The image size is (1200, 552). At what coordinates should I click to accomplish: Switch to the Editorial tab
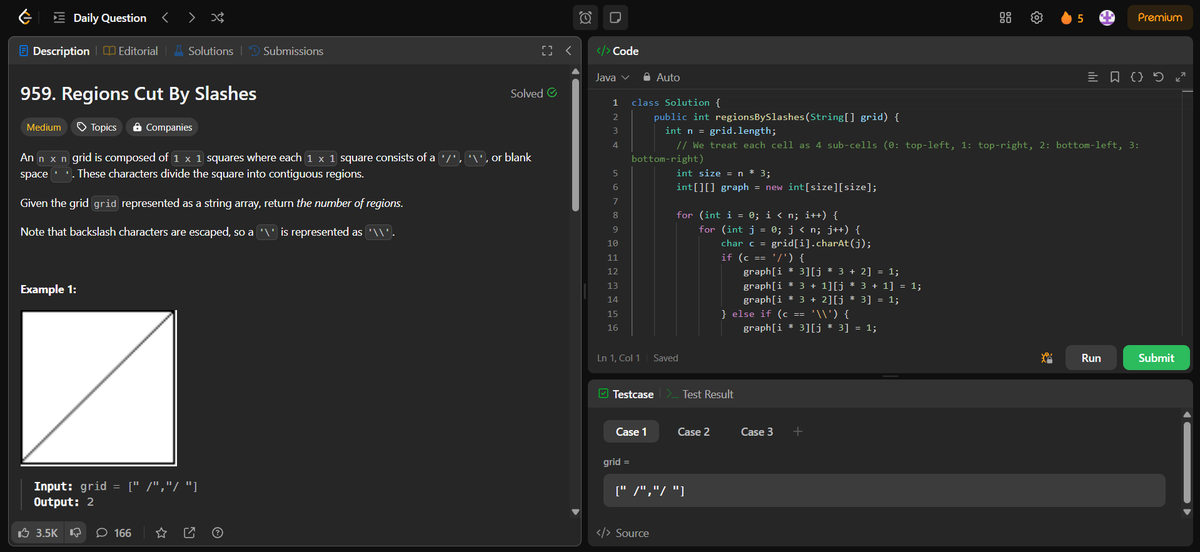point(131,51)
